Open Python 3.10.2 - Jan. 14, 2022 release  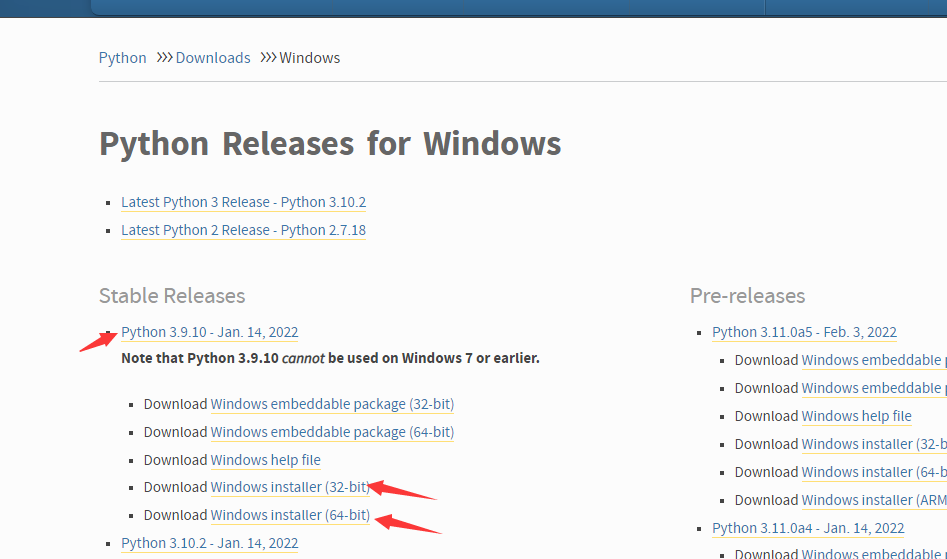click(x=210, y=543)
